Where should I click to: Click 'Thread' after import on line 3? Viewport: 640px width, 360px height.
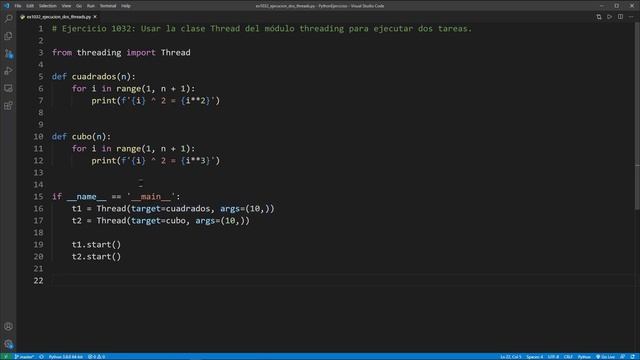click(176, 52)
